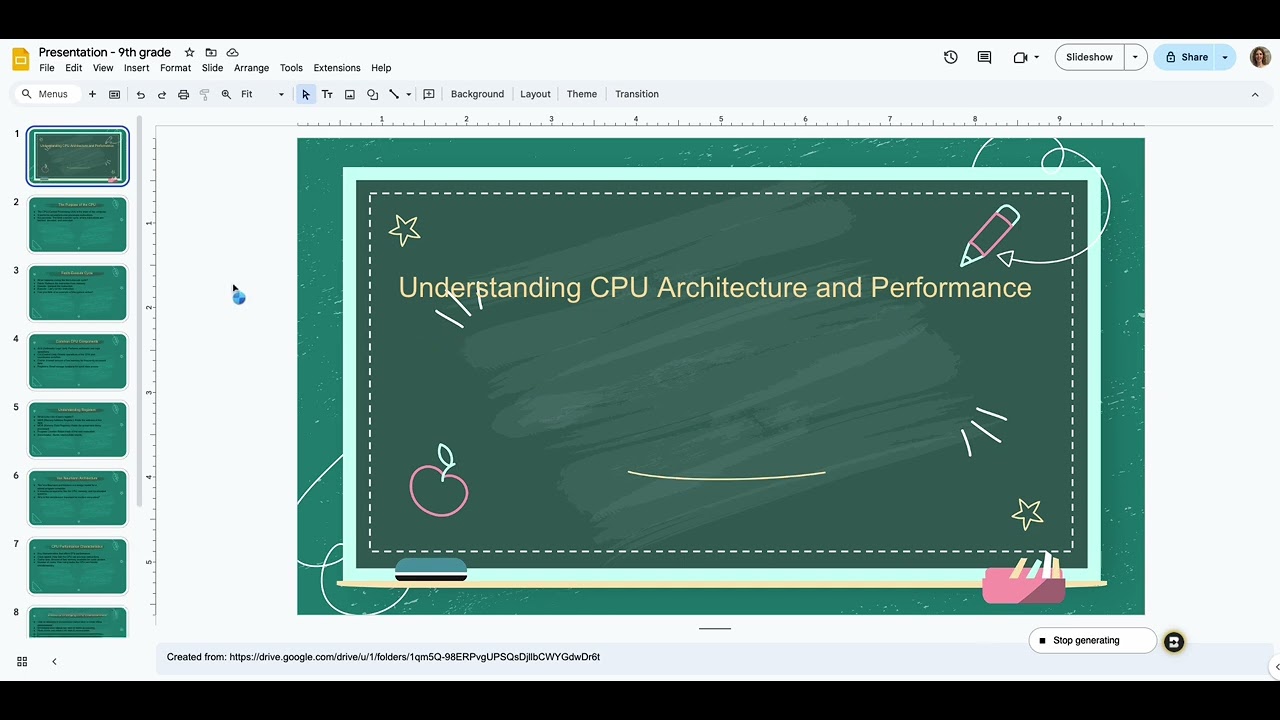Click the Menus search box
This screenshot has width=1280, height=720.
pos(45,94)
